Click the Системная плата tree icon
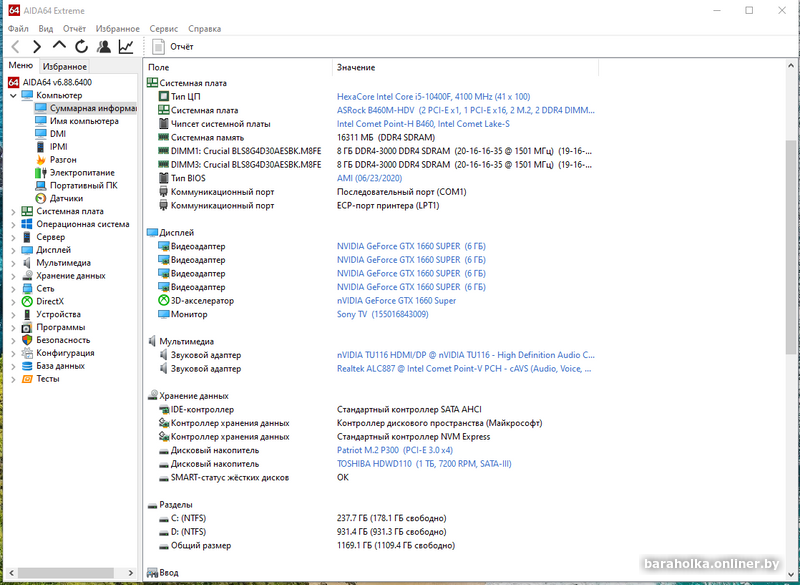This screenshot has width=800, height=585. tap(27, 211)
